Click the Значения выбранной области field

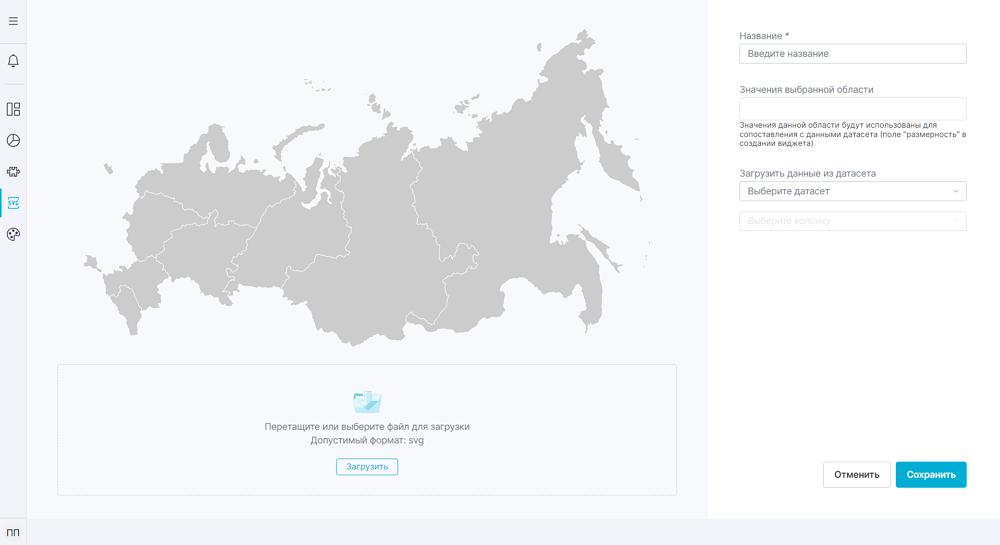(852, 108)
